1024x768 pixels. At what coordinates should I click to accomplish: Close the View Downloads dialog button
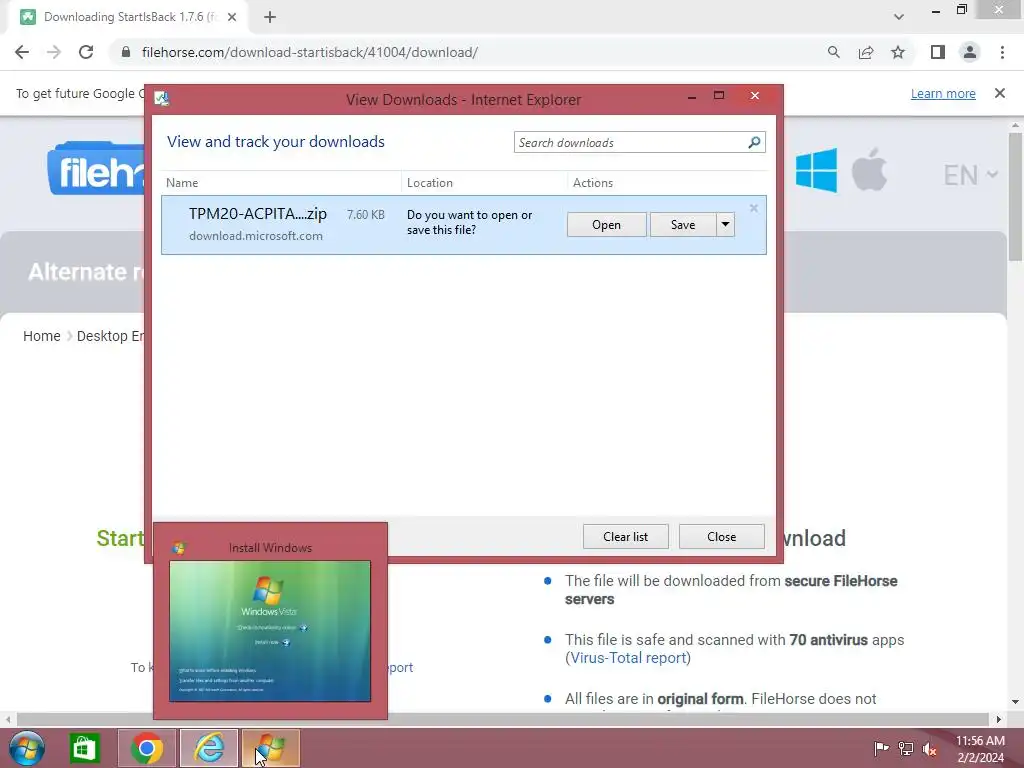(x=722, y=537)
